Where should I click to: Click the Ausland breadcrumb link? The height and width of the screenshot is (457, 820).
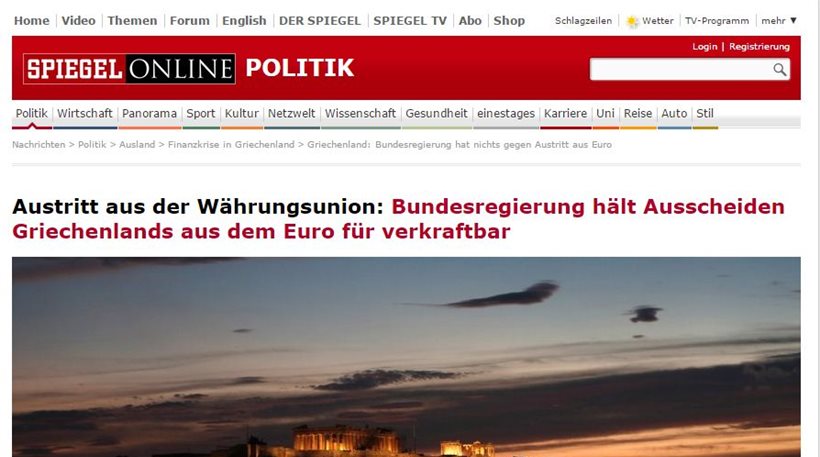(137, 144)
